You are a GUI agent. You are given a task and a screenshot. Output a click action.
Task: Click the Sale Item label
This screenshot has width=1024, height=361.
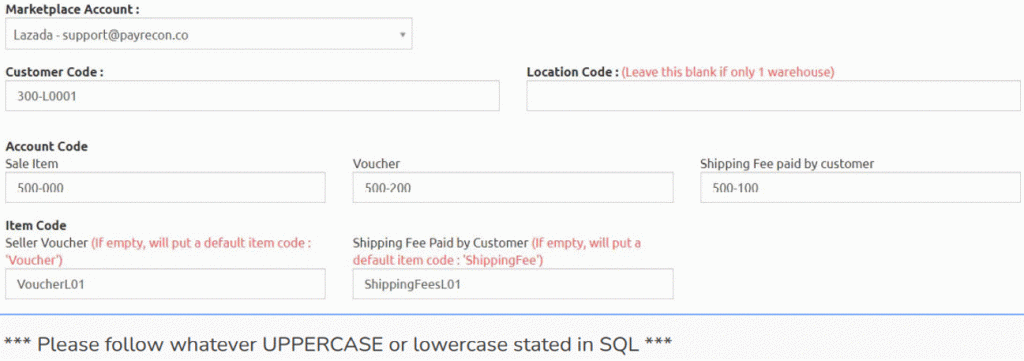click(x=30, y=163)
